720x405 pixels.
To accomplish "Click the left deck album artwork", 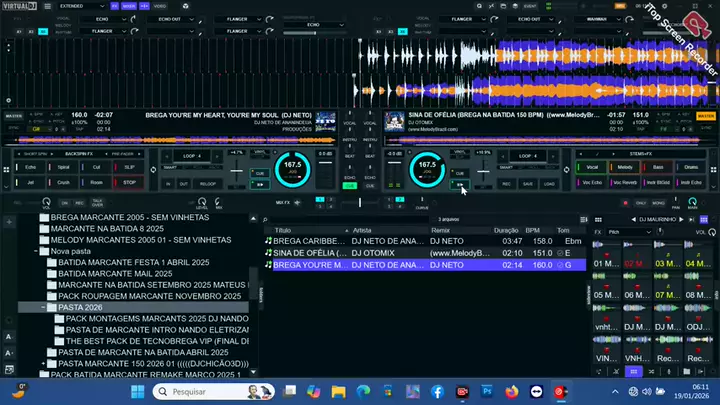I will (325, 122).
